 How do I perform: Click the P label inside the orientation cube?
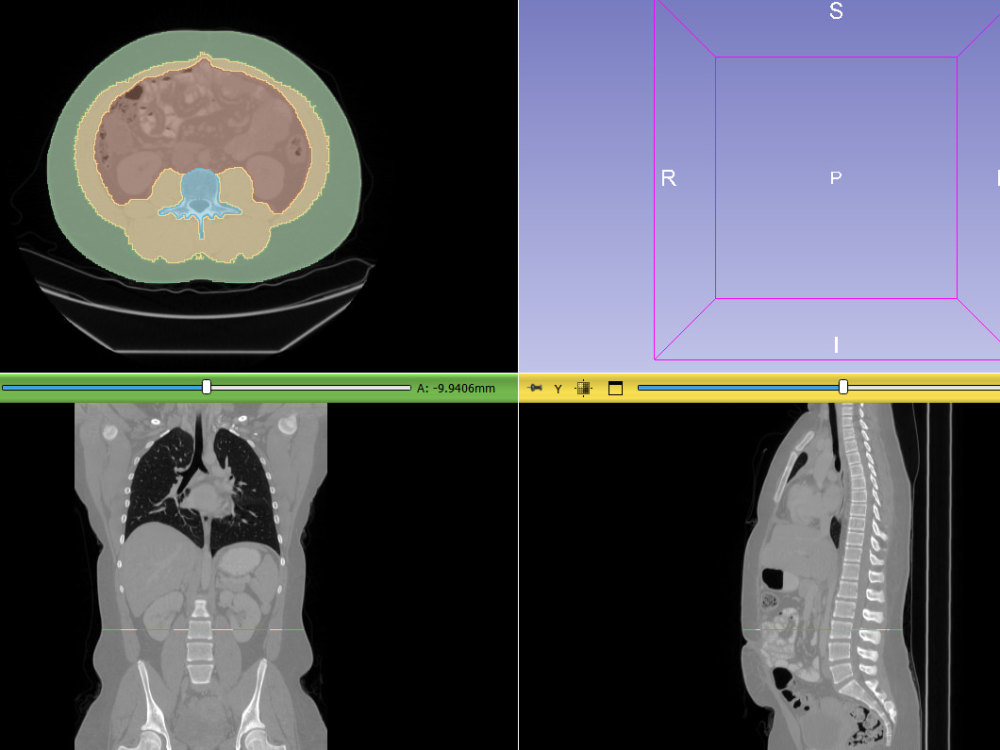click(836, 179)
